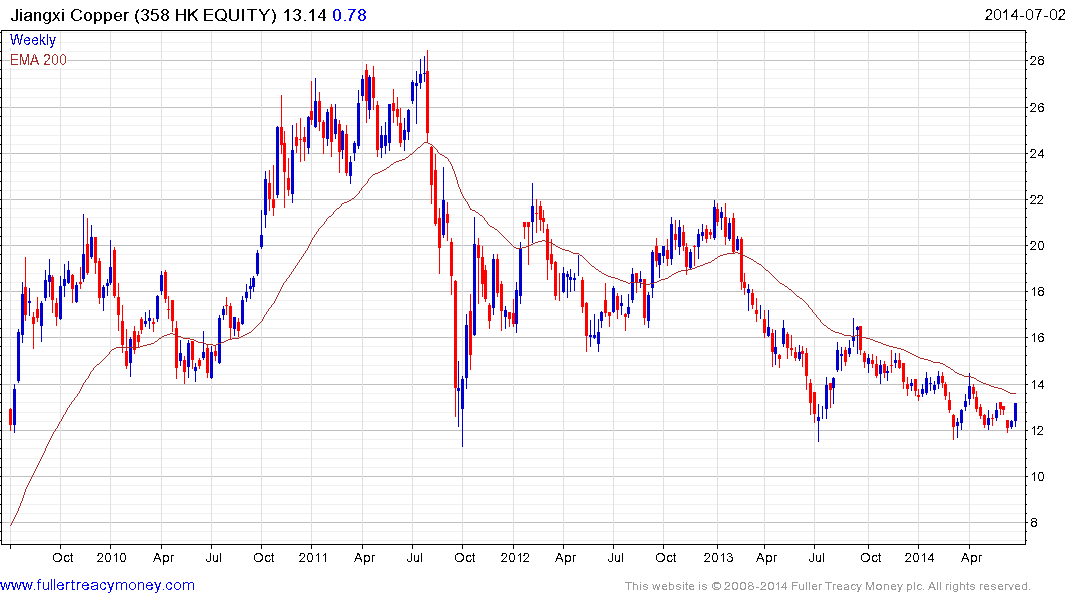
Task: Click the Oct label just before 2012
Action: [x=465, y=557]
